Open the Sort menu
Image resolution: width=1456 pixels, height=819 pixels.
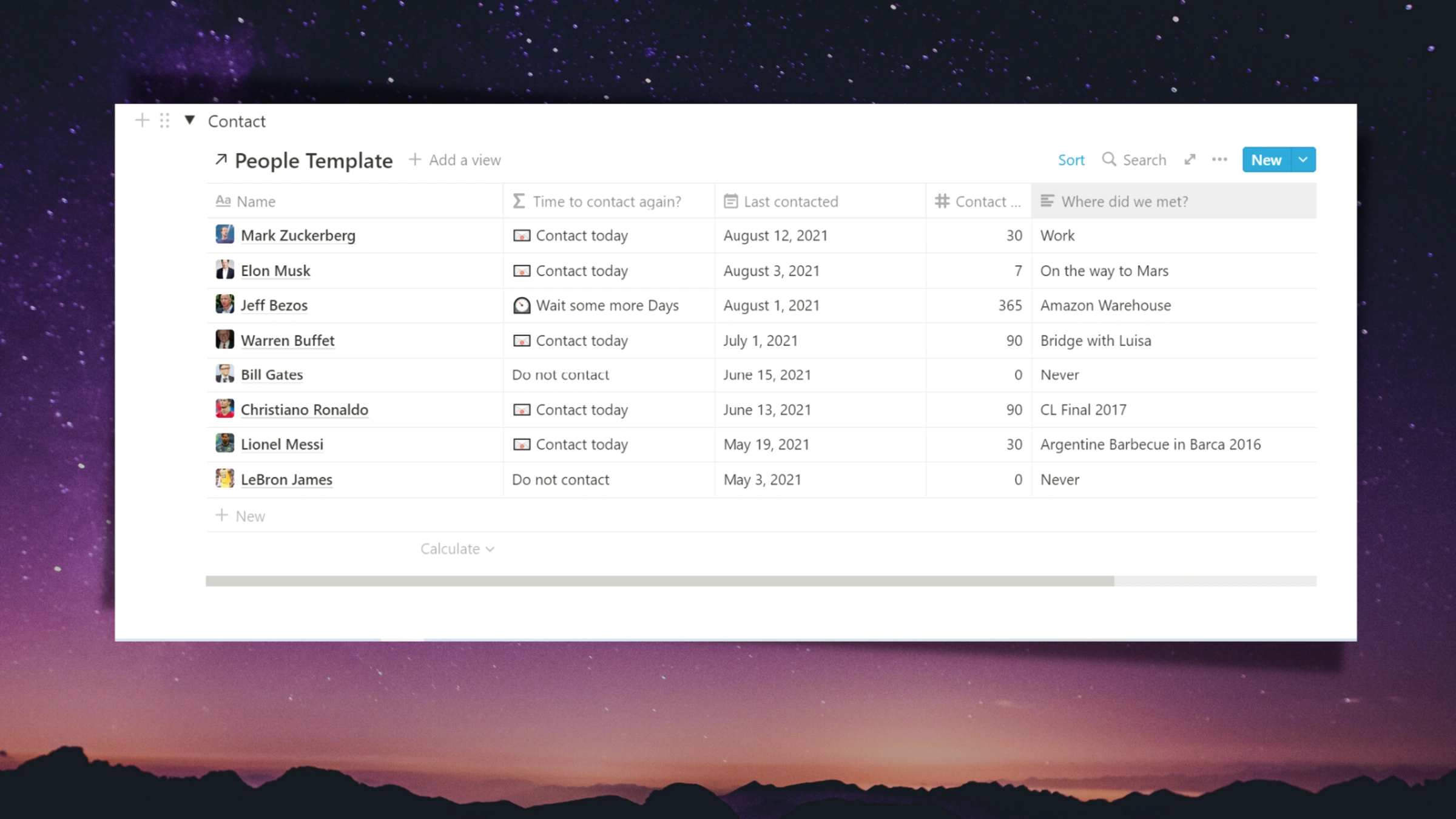pyautogui.click(x=1071, y=159)
